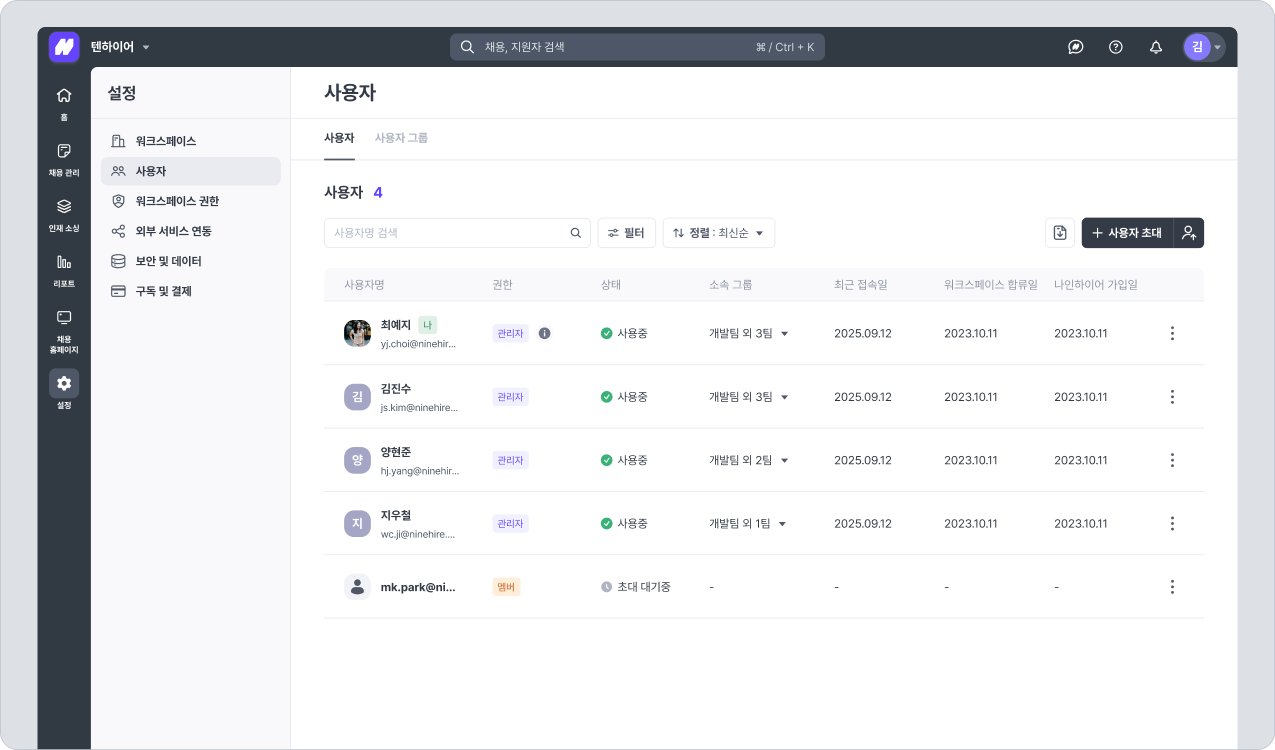1275x750 pixels.
Task: Click 초대 대기중 status text
Action: pyautogui.click(x=644, y=587)
